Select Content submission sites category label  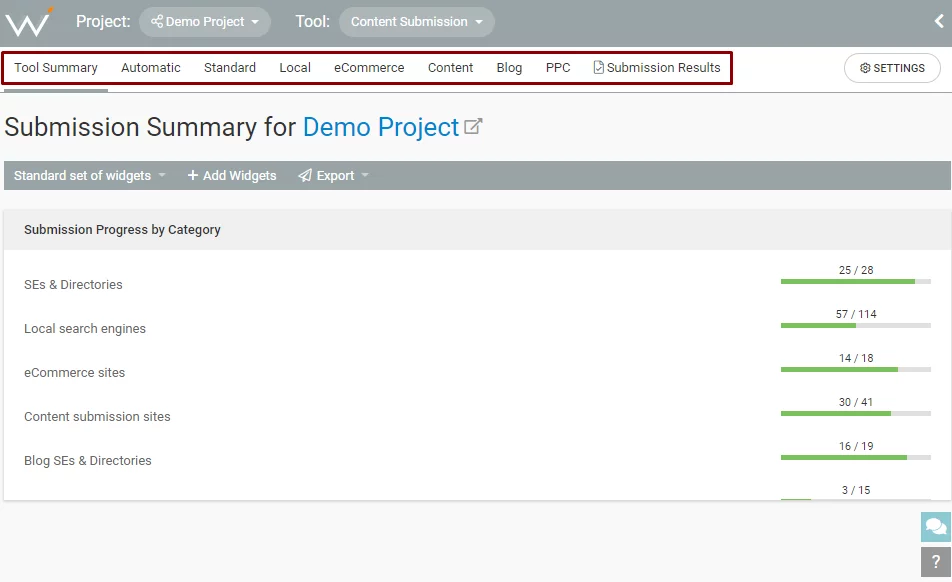97,416
